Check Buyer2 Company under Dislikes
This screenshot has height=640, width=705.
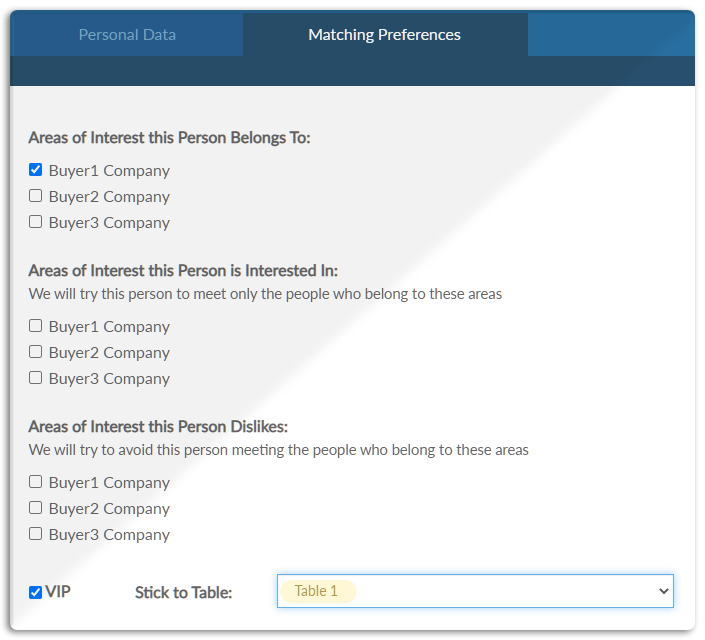36,508
